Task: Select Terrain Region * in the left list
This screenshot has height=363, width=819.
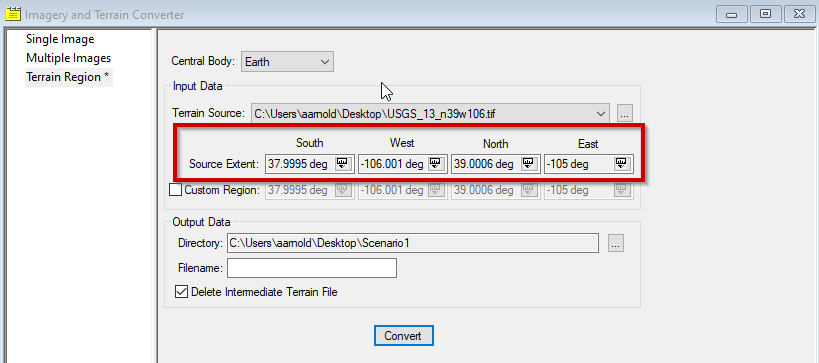Action: click(x=68, y=77)
